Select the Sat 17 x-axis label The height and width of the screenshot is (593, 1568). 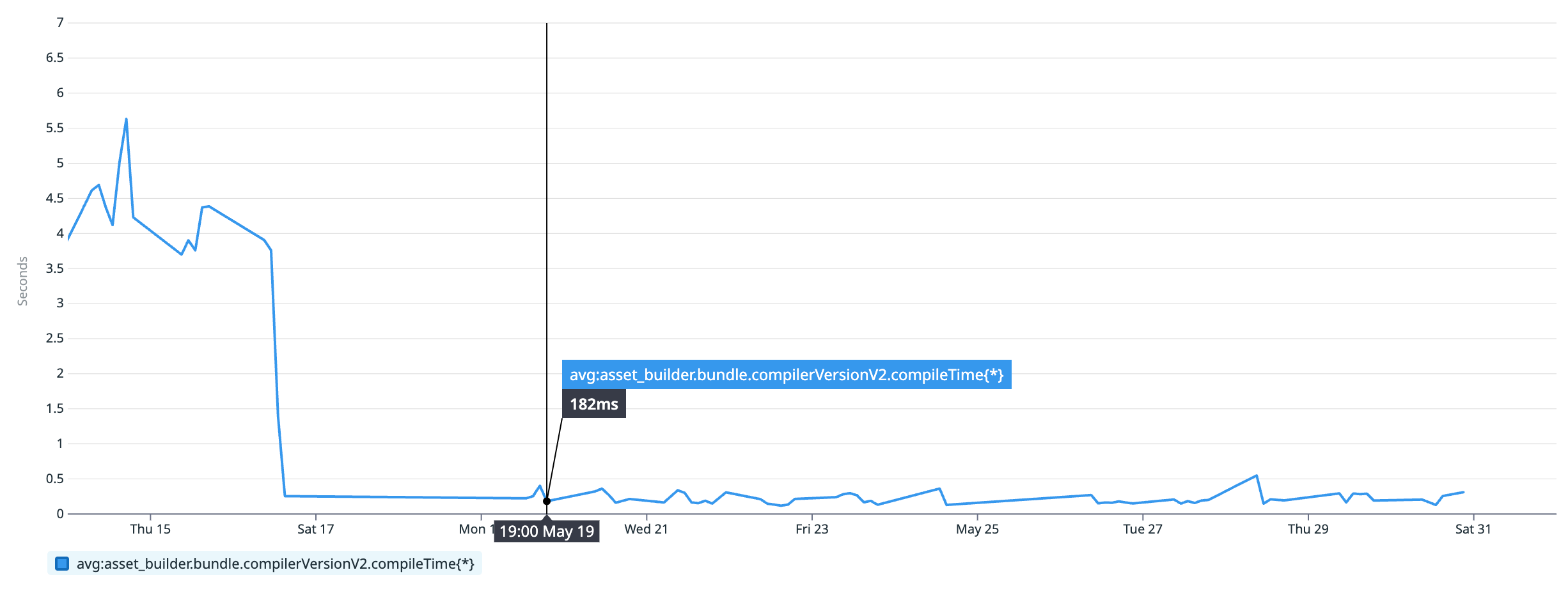(316, 529)
